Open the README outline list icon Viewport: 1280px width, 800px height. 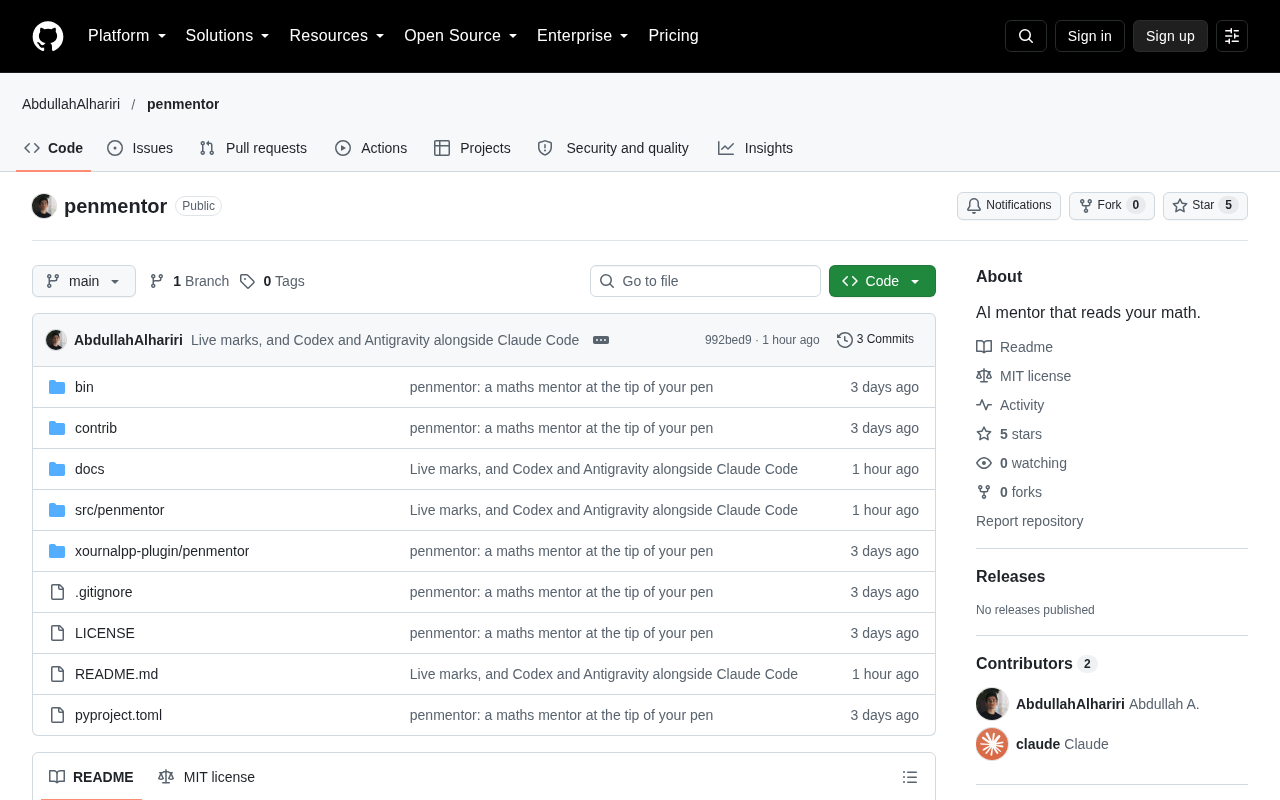[x=910, y=777]
